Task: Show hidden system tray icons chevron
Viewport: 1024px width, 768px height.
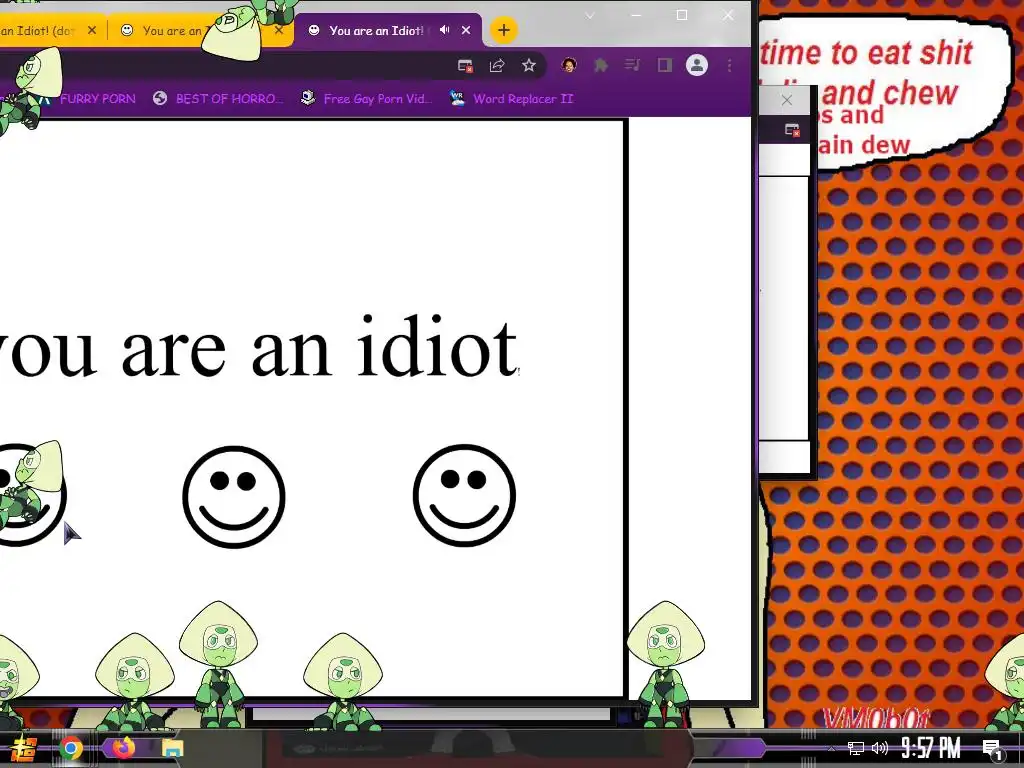Action: [x=831, y=748]
